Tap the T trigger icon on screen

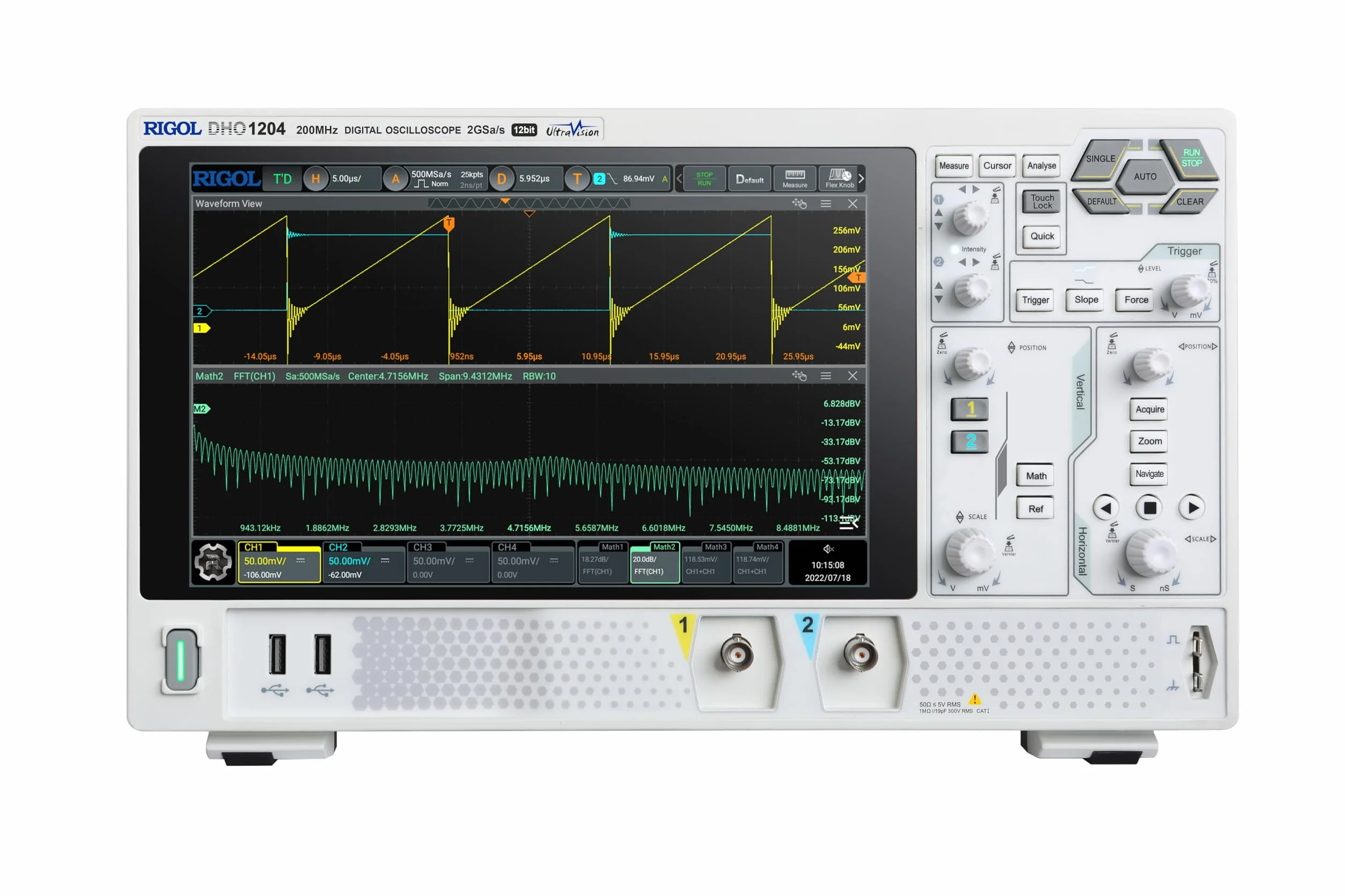[x=577, y=179]
